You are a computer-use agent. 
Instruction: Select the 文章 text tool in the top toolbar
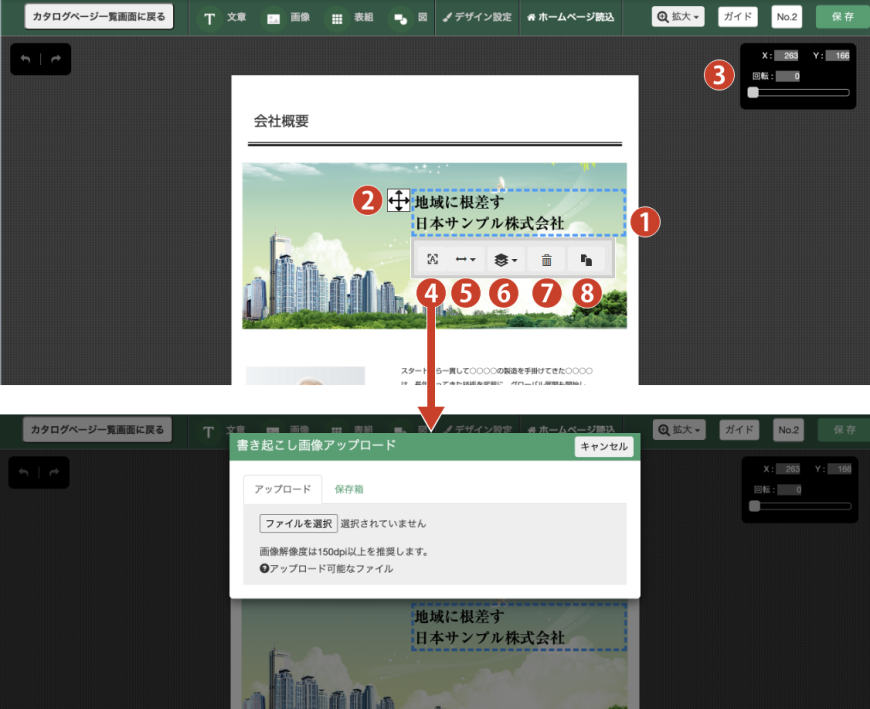[226, 18]
